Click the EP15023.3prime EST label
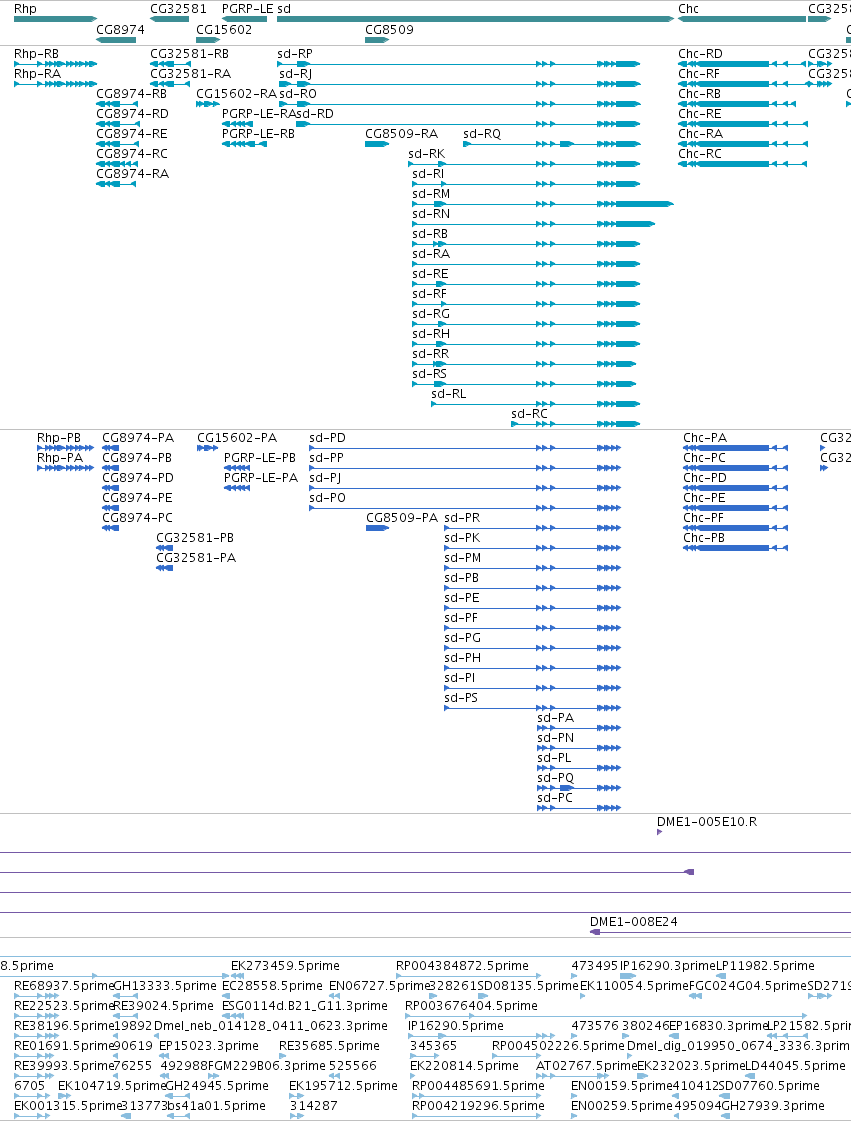The height and width of the screenshot is (1121, 851). (208, 1046)
